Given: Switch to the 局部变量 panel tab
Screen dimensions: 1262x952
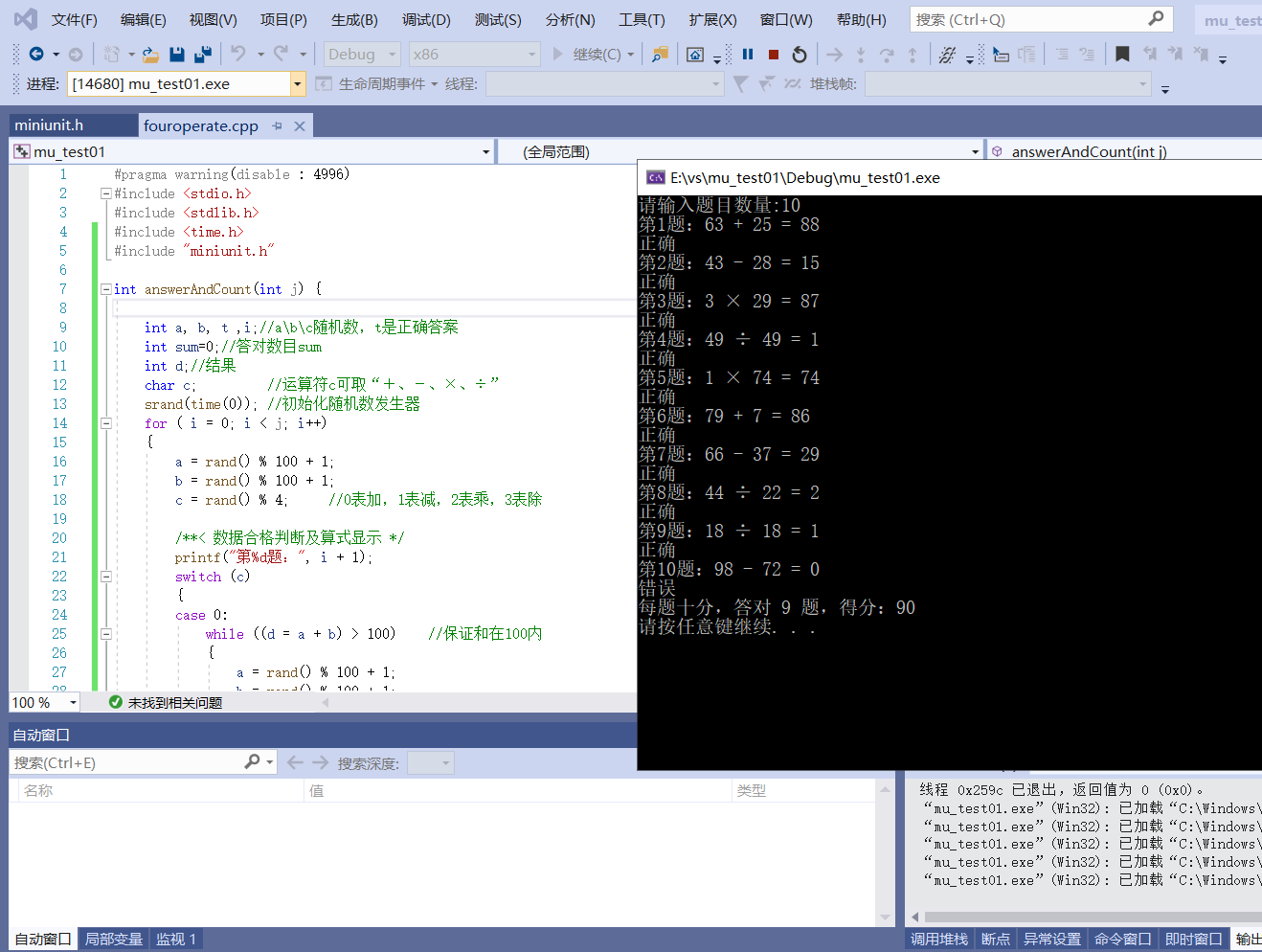Looking at the screenshot, I should 113,939.
